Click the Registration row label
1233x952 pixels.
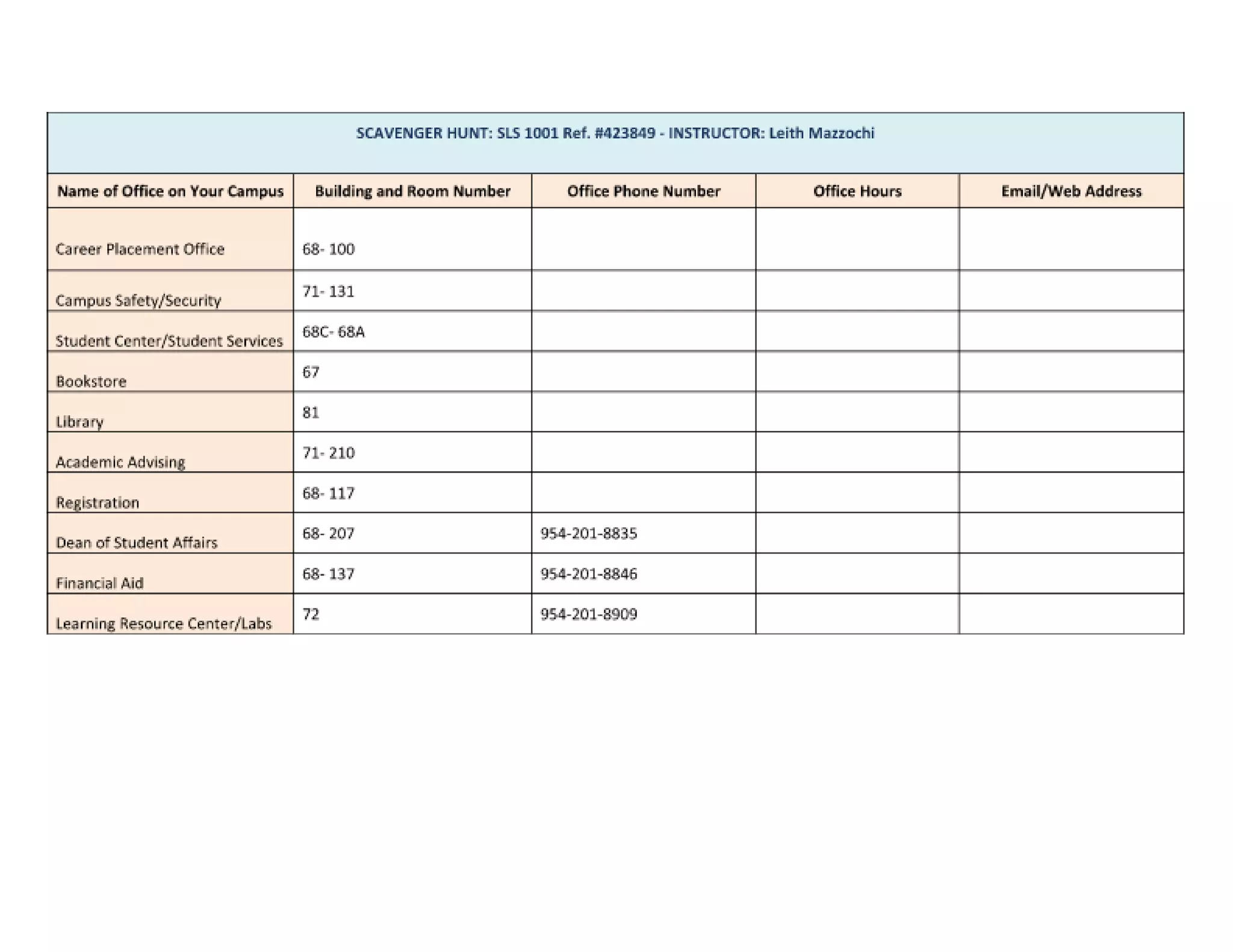pos(98,502)
